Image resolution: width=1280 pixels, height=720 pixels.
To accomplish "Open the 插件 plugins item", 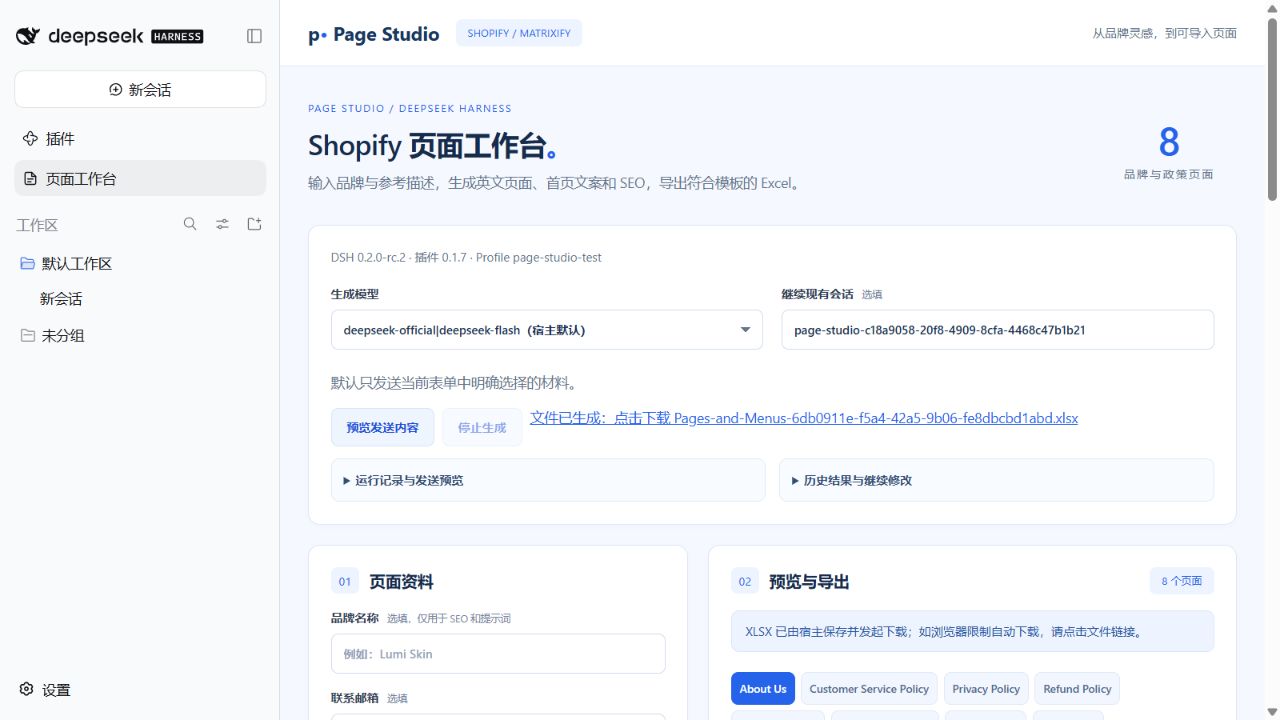I will click(140, 139).
